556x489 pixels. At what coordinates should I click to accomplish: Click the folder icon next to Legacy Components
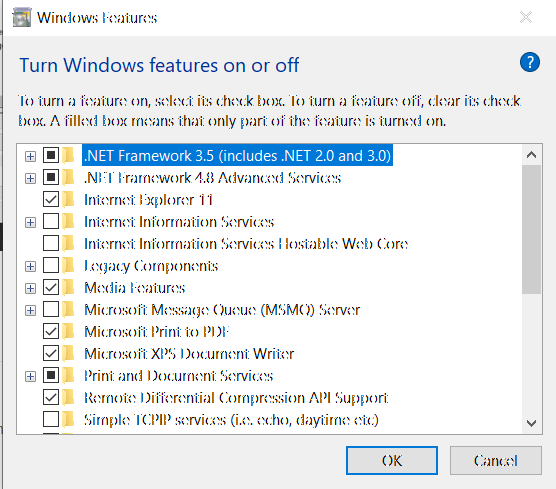point(68,265)
